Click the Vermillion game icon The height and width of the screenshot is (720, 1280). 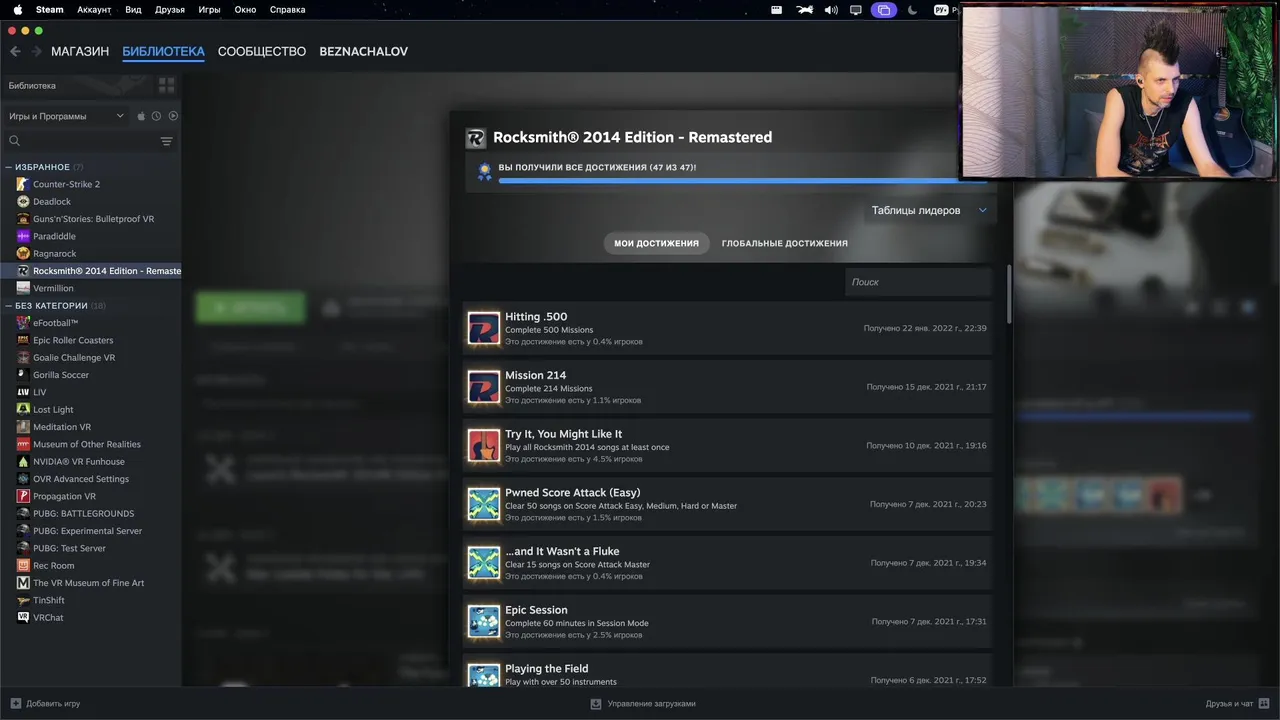[x=23, y=288]
